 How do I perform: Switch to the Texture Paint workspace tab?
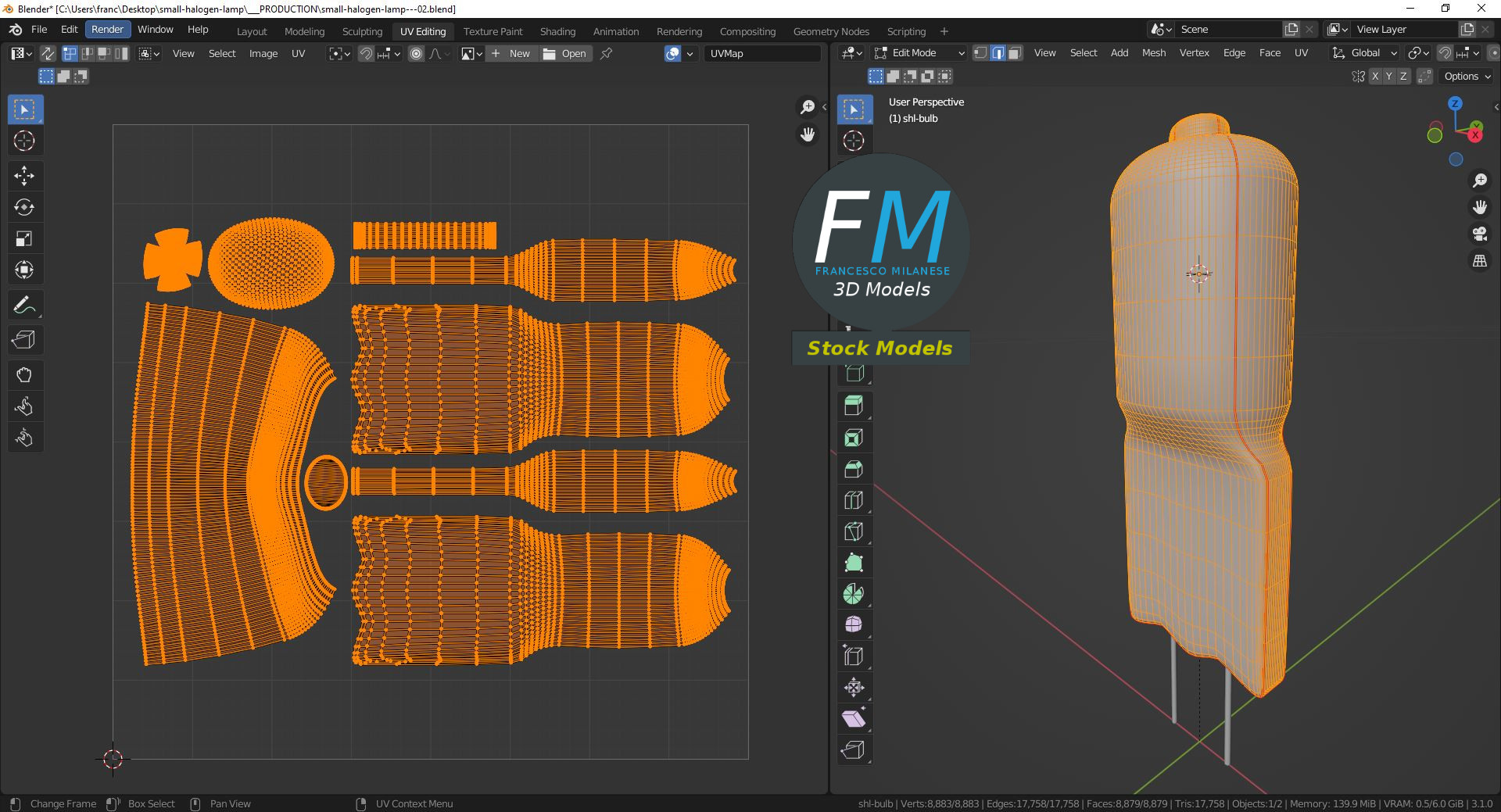493,31
